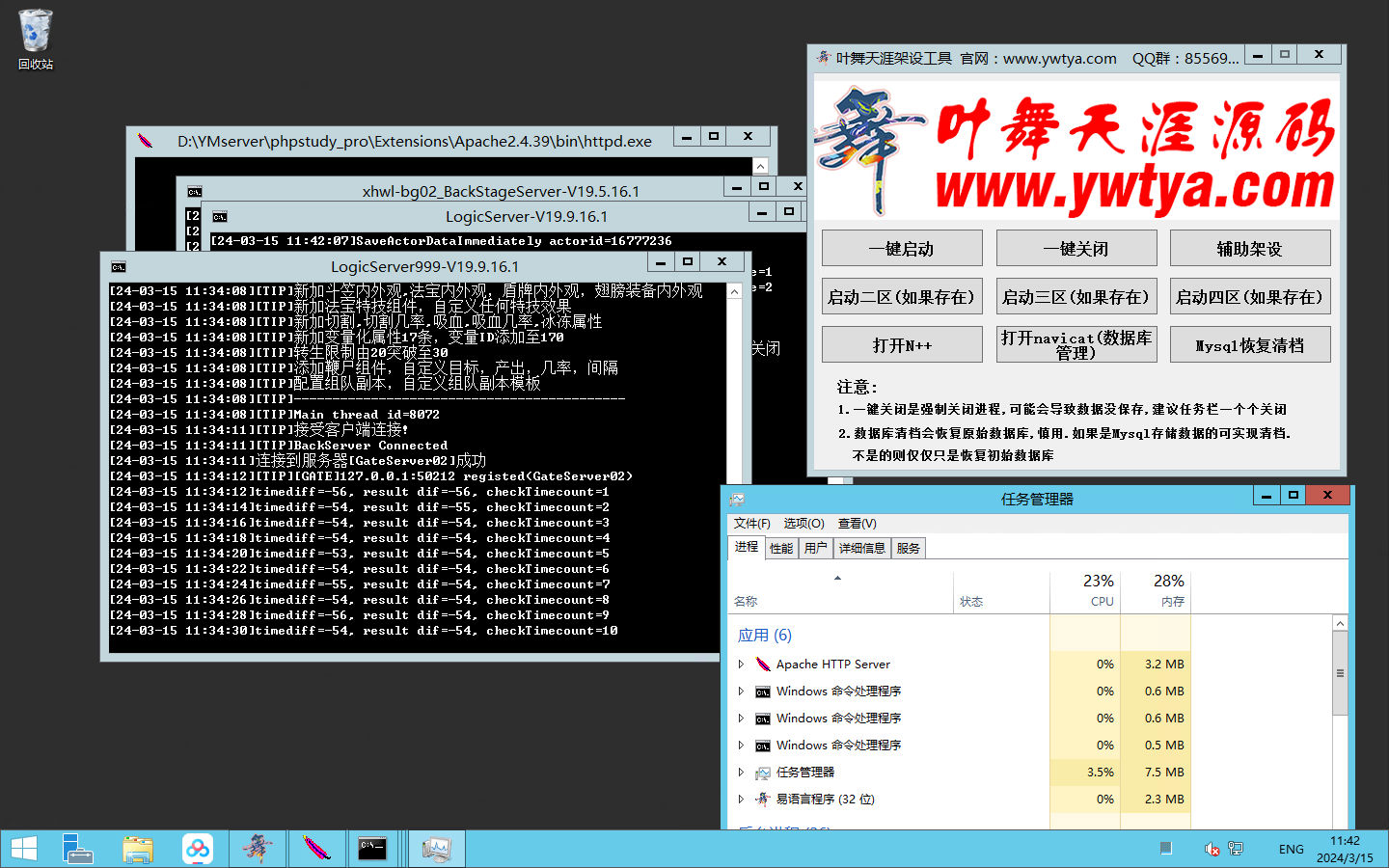Open the Recycle Bin desktop icon
Screen dimensions: 1389x868
point(35,39)
